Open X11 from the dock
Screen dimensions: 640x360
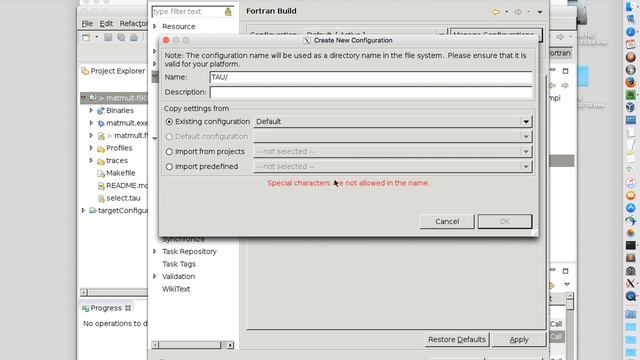[631, 283]
